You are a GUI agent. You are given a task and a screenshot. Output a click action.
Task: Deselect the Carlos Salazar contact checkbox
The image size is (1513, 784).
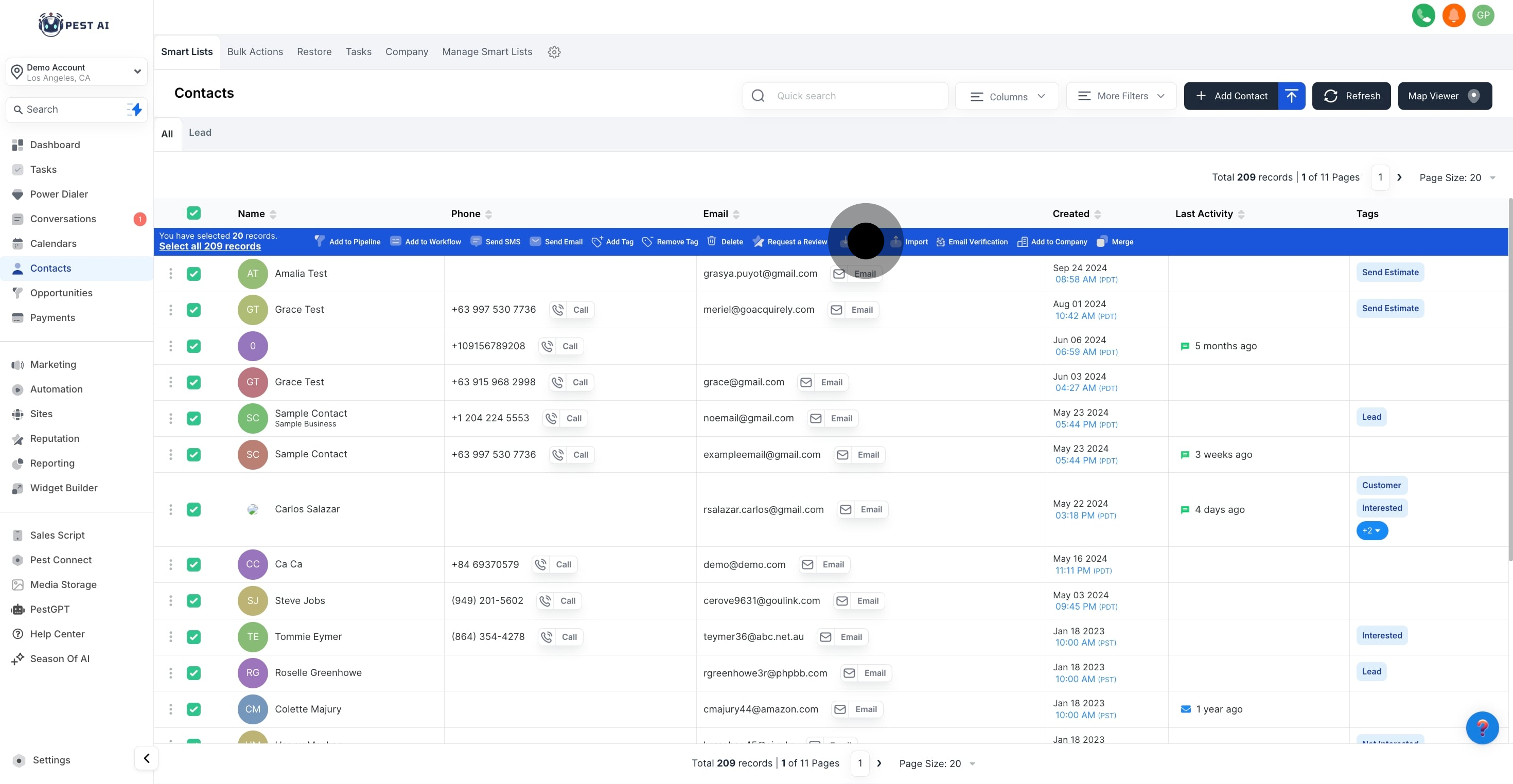tap(194, 509)
